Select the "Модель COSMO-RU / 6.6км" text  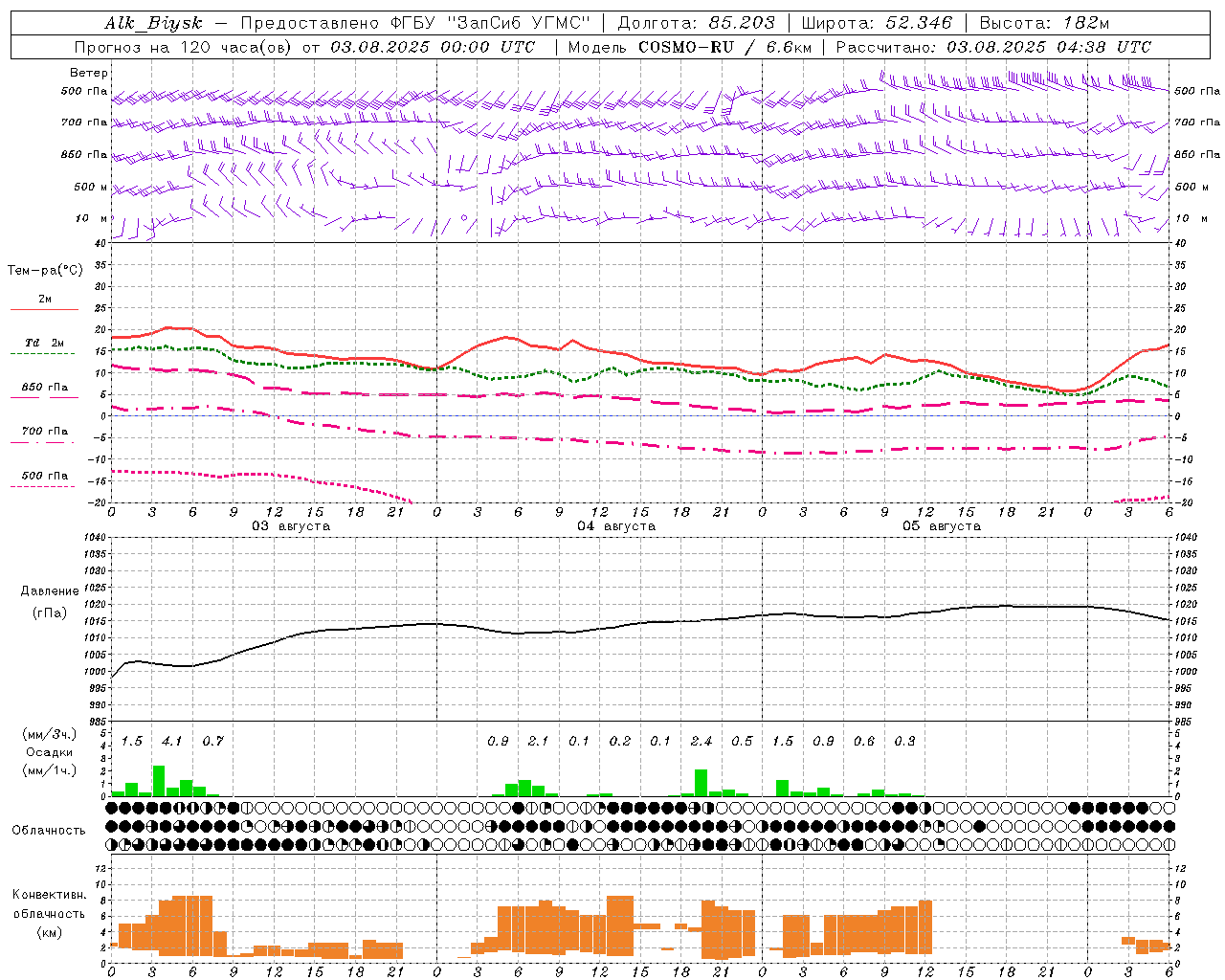click(x=690, y=47)
